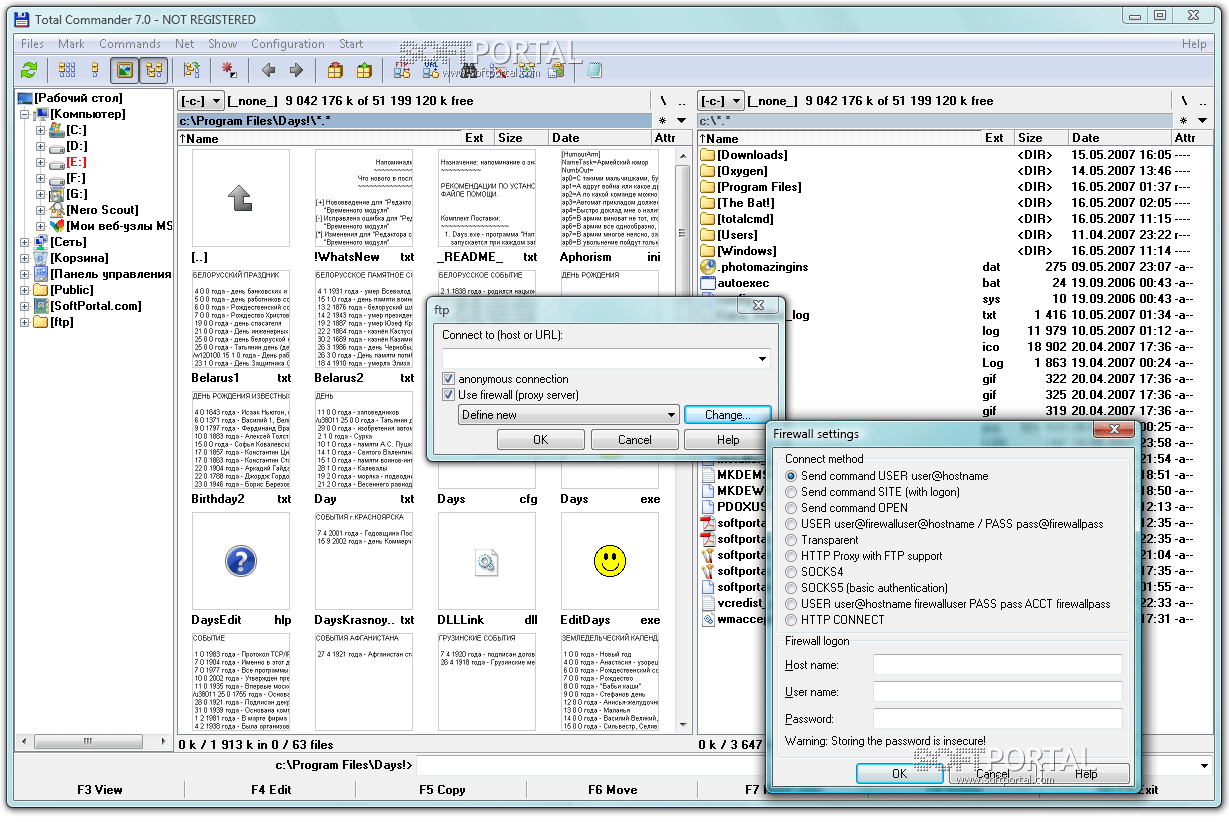Switch to thumbnail view toolbar icon

(x=124, y=70)
